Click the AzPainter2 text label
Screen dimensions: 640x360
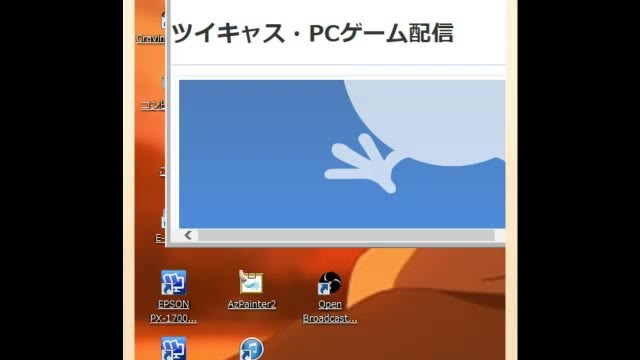coord(252,304)
